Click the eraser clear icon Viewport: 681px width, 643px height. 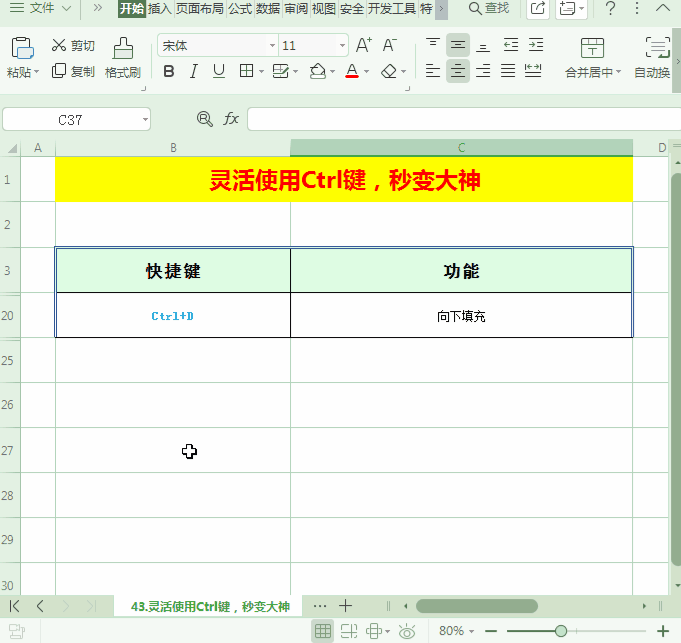tap(389, 71)
